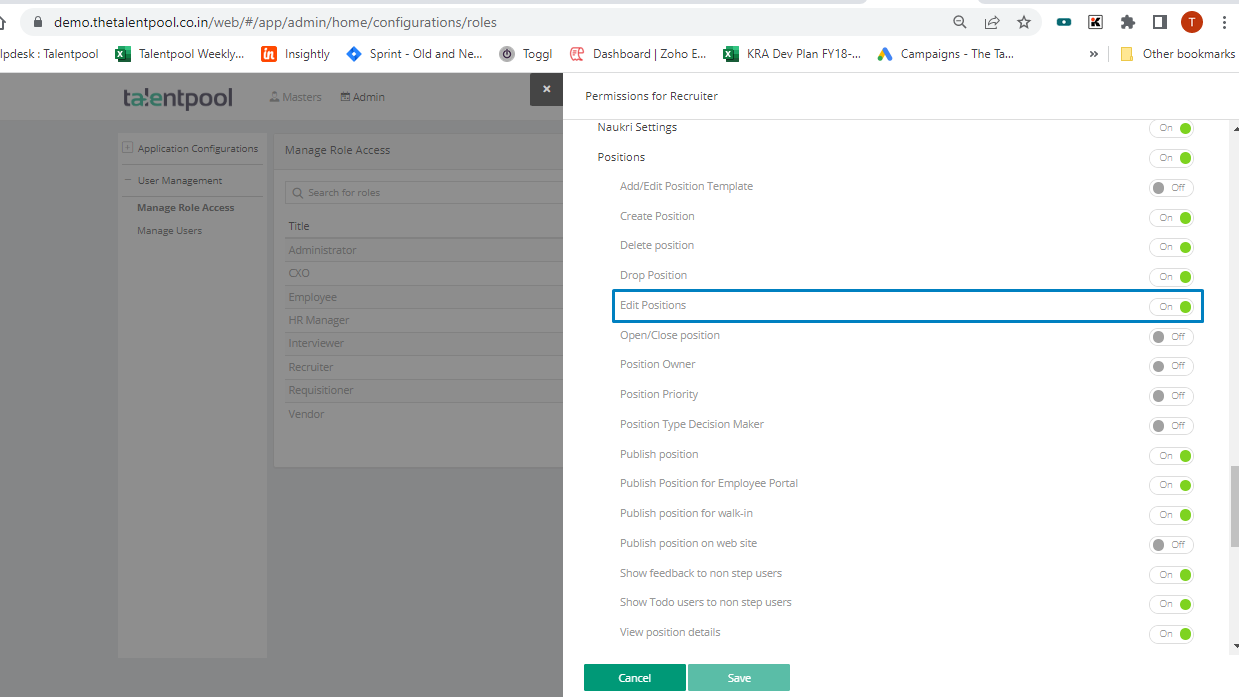The width and height of the screenshot is (1239, 697).
Task: Toggle Publish Position for Employee Portal
Action: click(1171, 484)
